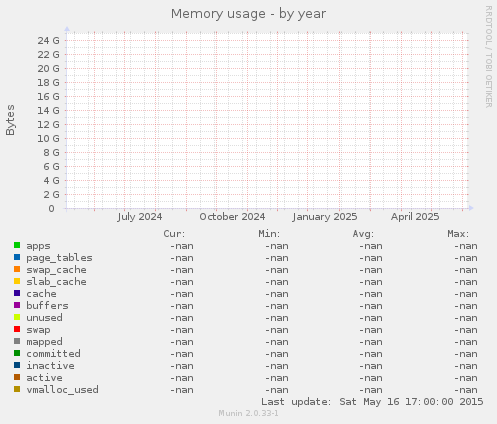The image size is (497, 424).
Task: Click the inactive navy legend swatch
Action: point(17,365)
